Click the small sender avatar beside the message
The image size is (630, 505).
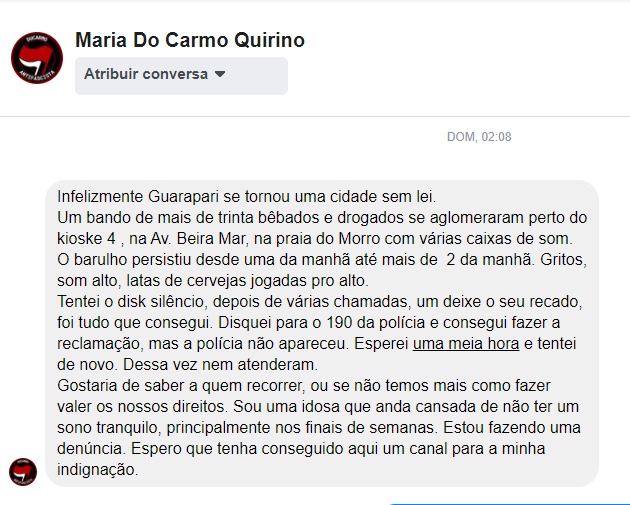23,471
